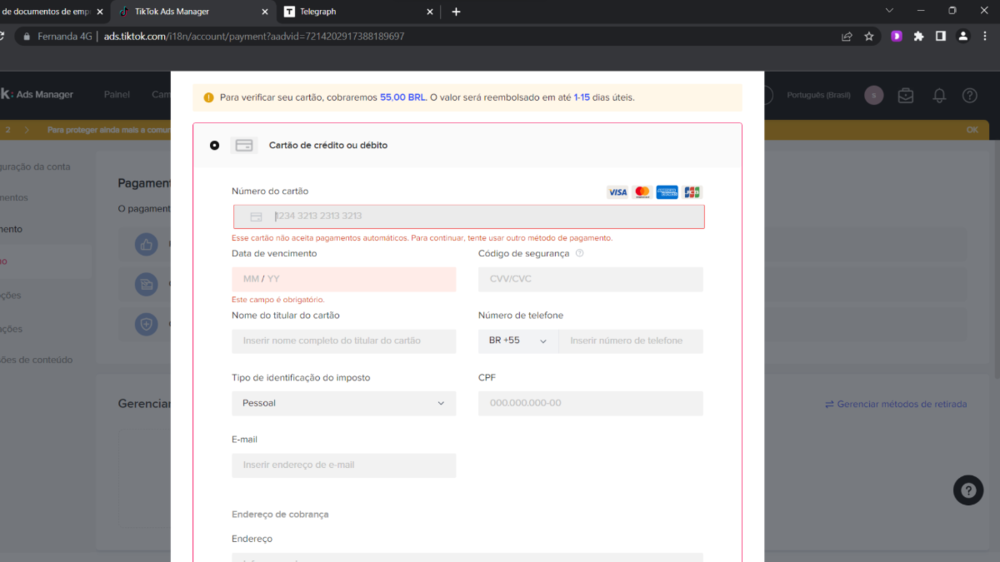Click the thumbs-up icon in payment section
This screenshot has height=562, width=1000.
[x=146, y=244]
